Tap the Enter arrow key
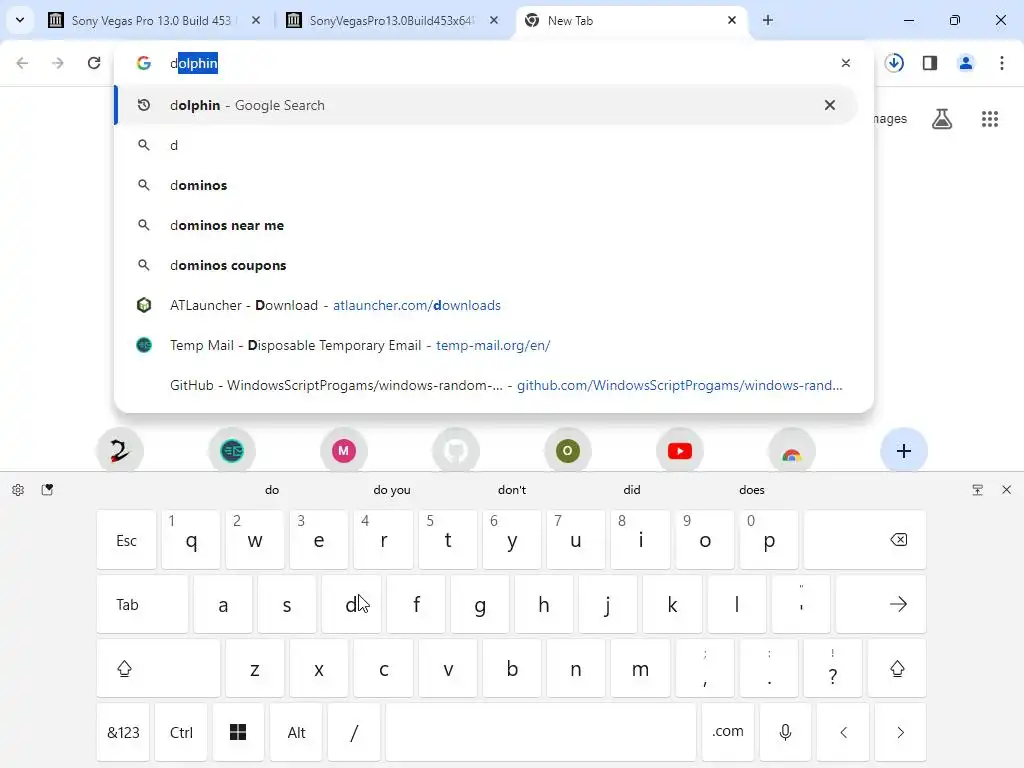The height and width of the screenshot is (768, 1024). coord(881,604)
